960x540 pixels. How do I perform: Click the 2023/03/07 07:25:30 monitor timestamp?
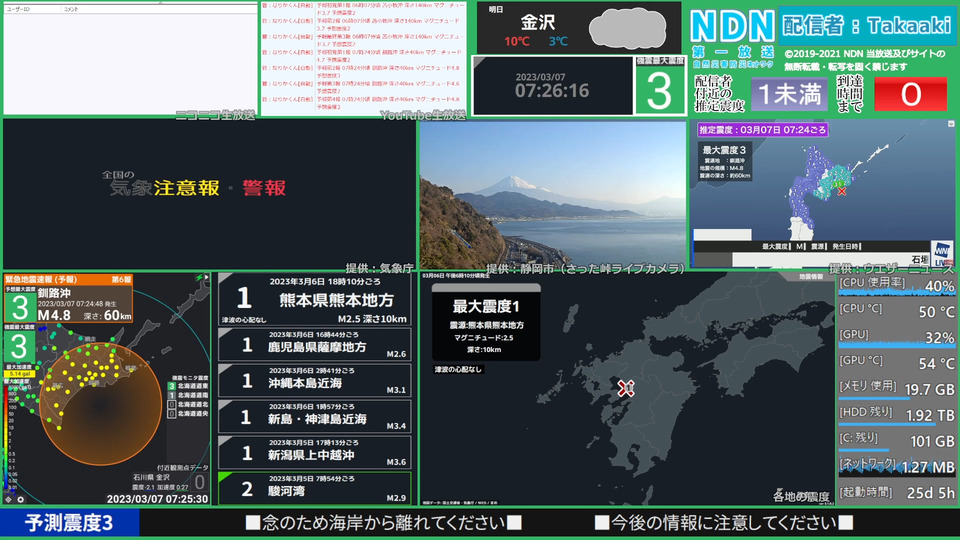(157, 499)
